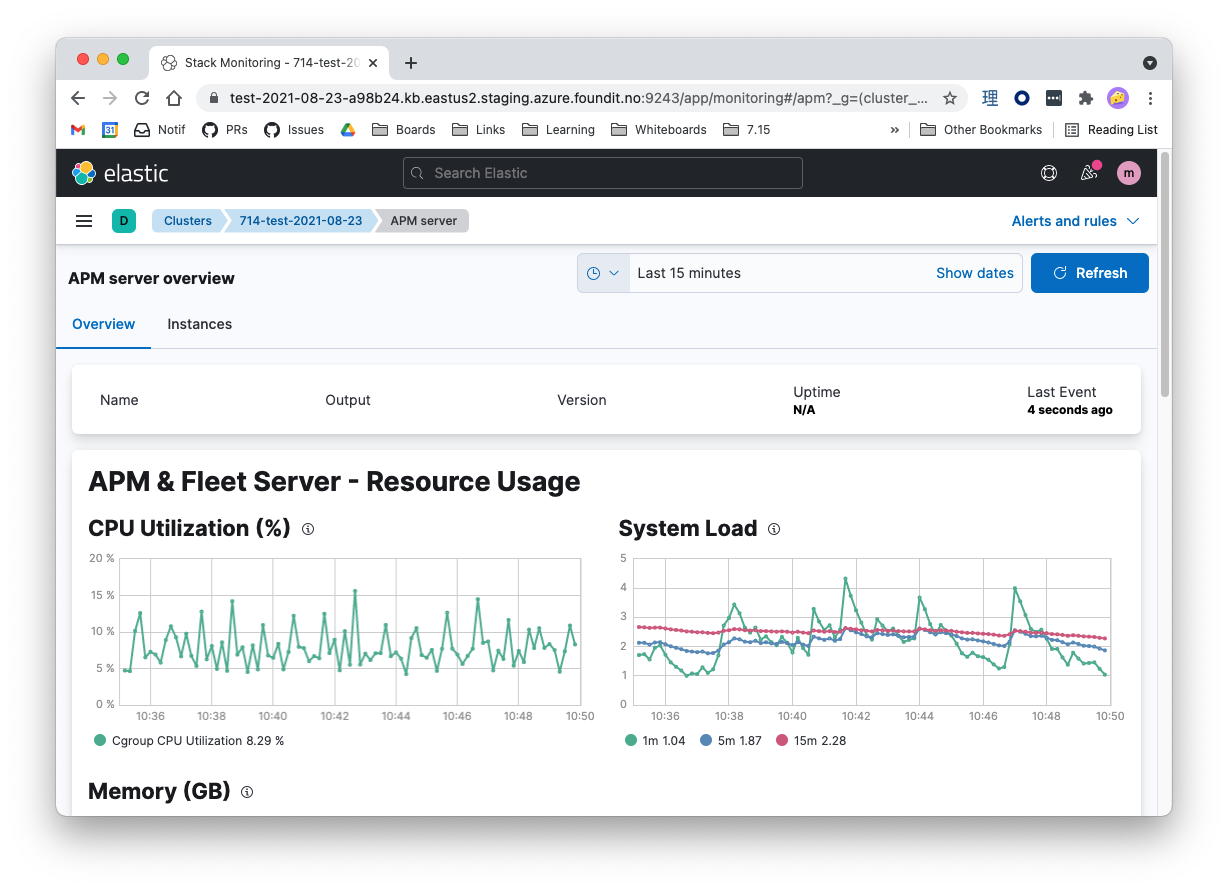Show info for Memory (GB) chart
Viewport: 1228px width, 890px height.
[247, 792]
